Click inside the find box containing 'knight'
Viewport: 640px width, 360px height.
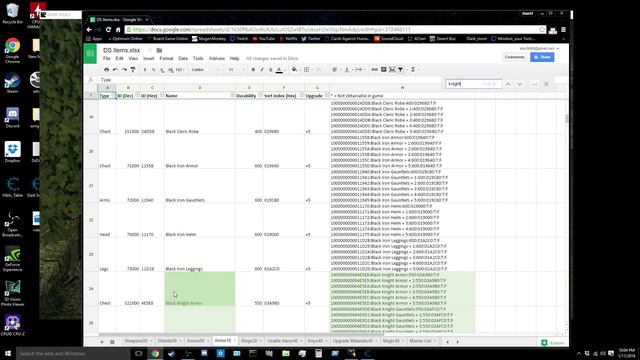pyautogui.click(x=473, y=84)
